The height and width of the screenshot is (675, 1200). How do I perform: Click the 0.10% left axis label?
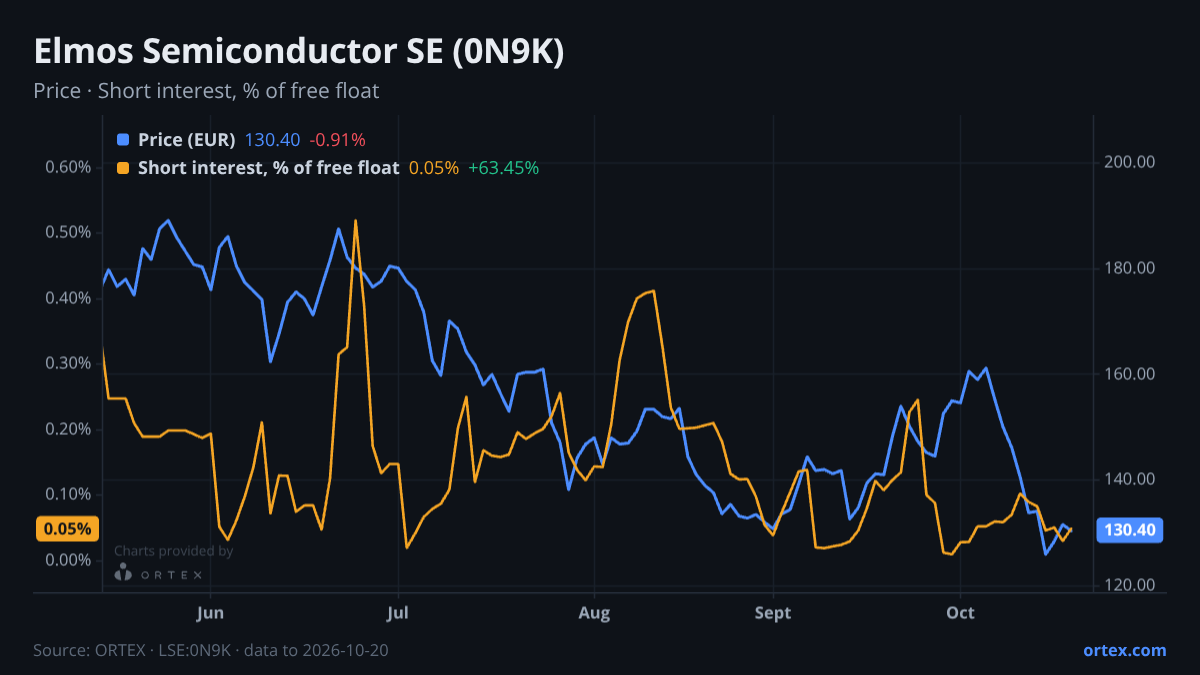[68, 494]
